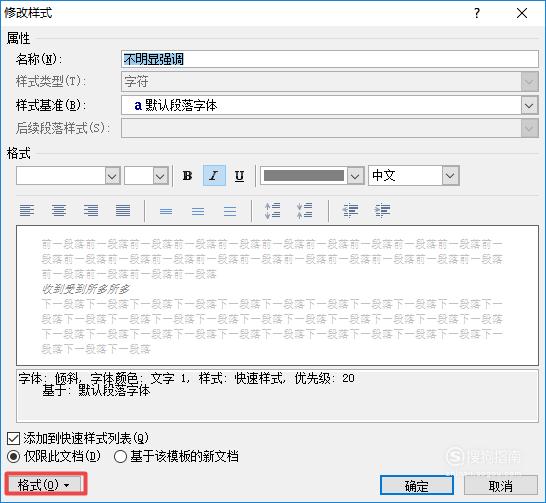Click the 取消 button
The height and width of the screenshot is (503, 546).
click(501, 485)
